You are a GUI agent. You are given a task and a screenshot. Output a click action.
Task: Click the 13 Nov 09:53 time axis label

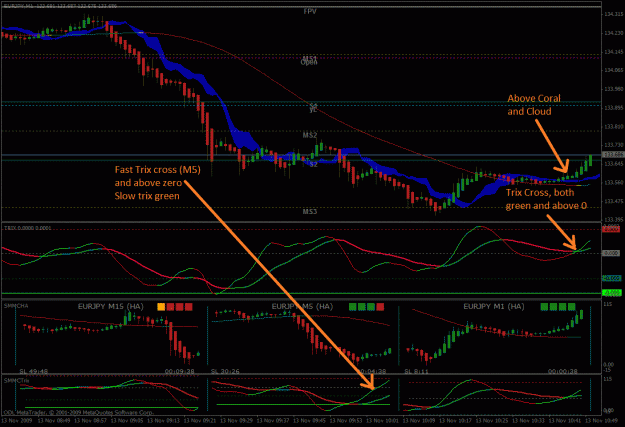click(346, 421)
